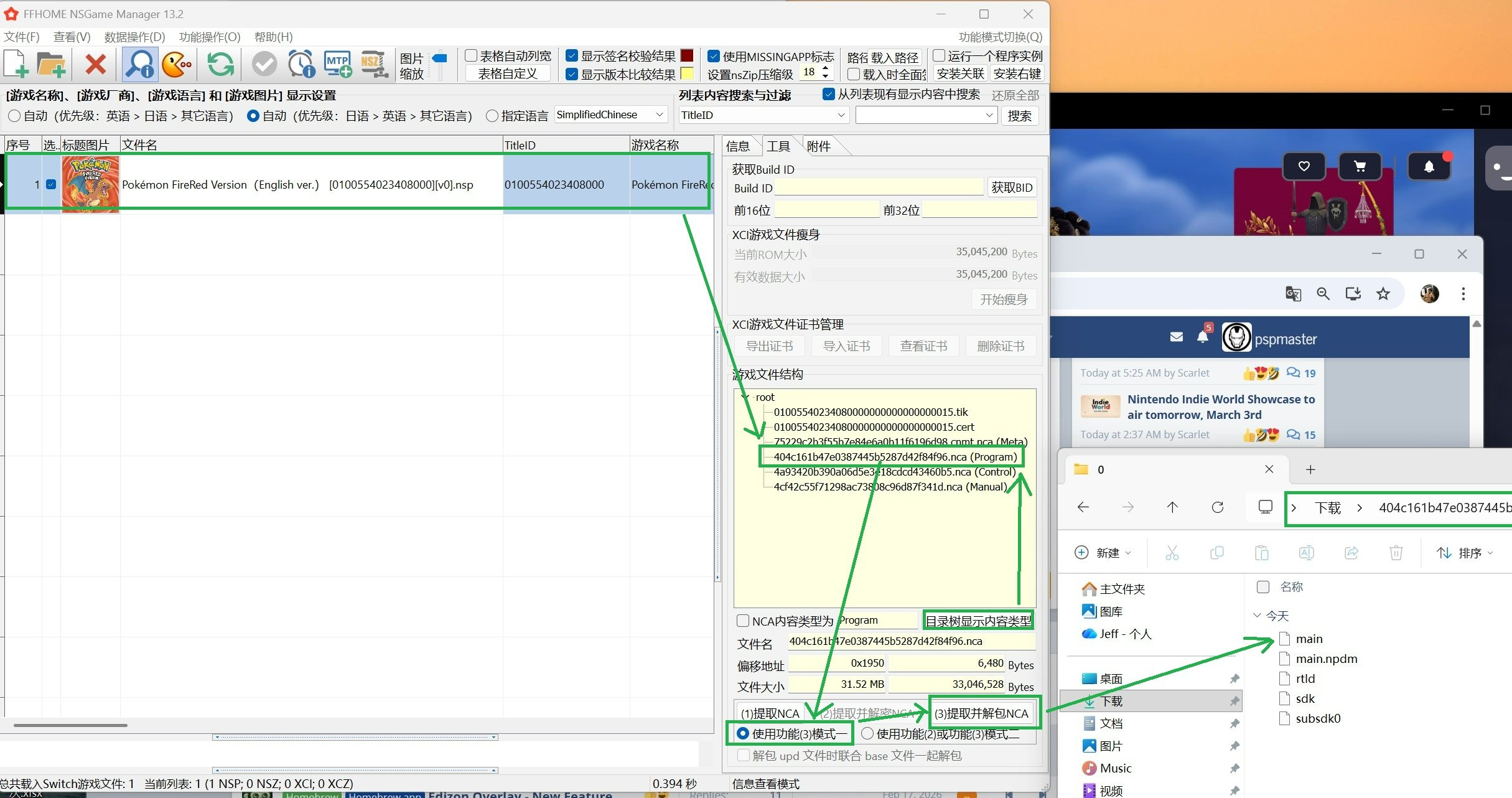Click the File Explorer back arrow
This screenshot has width=1512, height=798.
1083,507
